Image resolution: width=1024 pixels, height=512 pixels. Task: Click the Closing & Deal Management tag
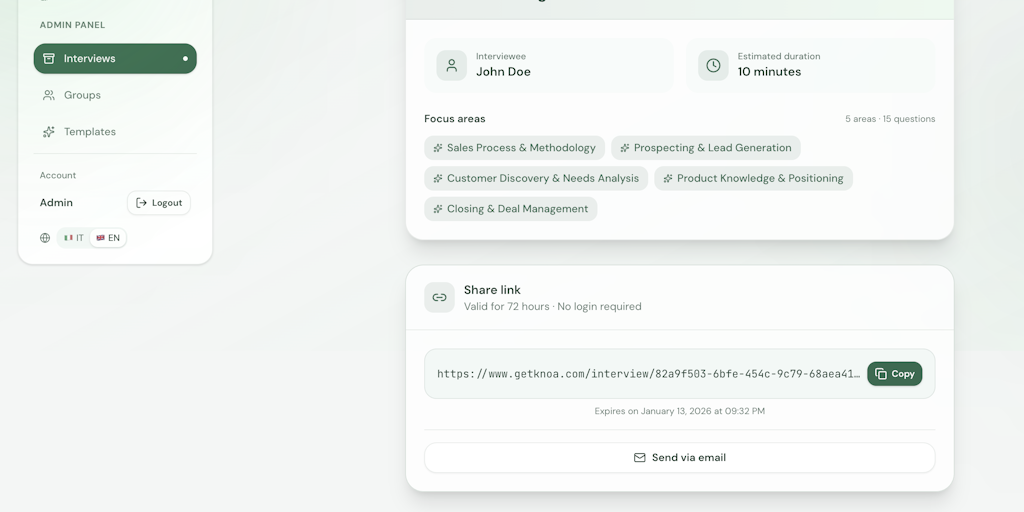pos(510,209)
